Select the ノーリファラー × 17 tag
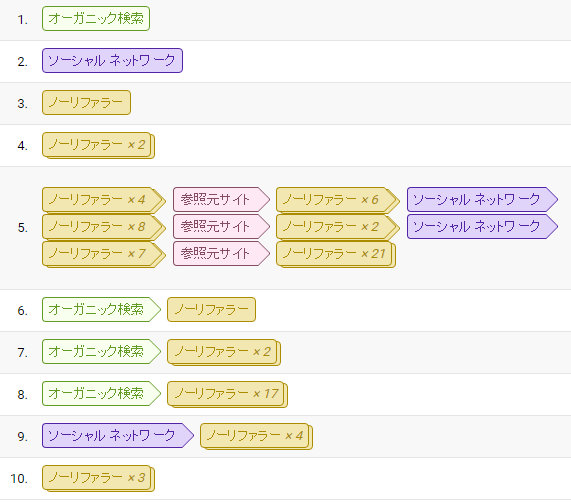This screenshot has height=502, width=571. [227, 394]
